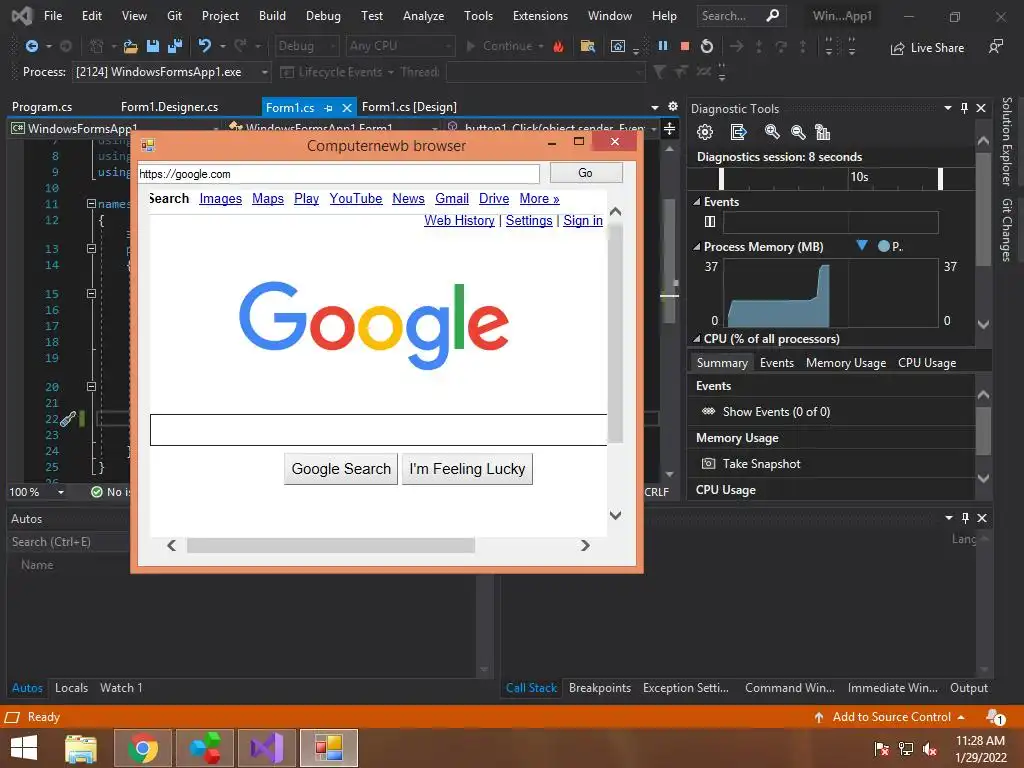Take Snapshot of memory usage

point(752,464)
